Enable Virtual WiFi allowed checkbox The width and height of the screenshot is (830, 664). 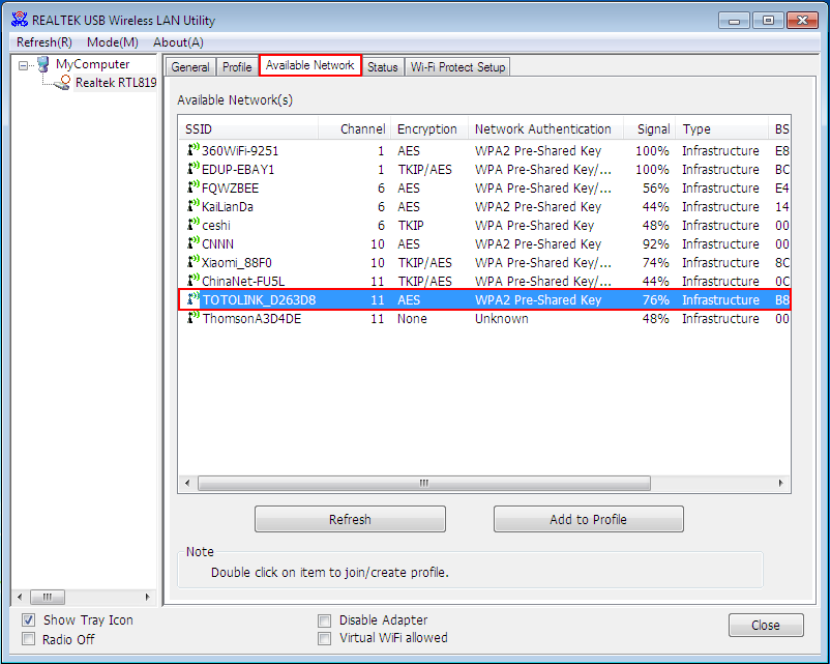(324, 639)
